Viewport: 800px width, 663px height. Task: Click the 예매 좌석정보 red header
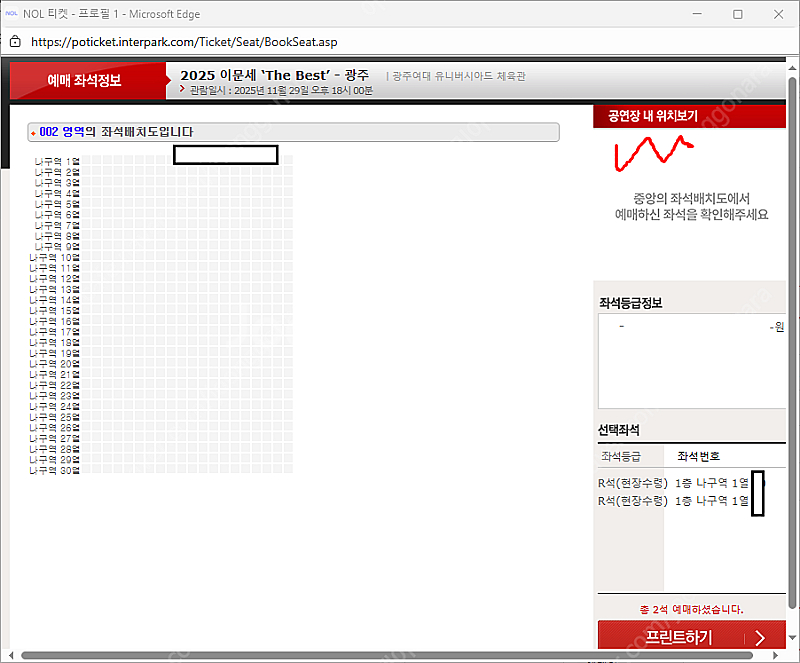(x=88, y=81)
